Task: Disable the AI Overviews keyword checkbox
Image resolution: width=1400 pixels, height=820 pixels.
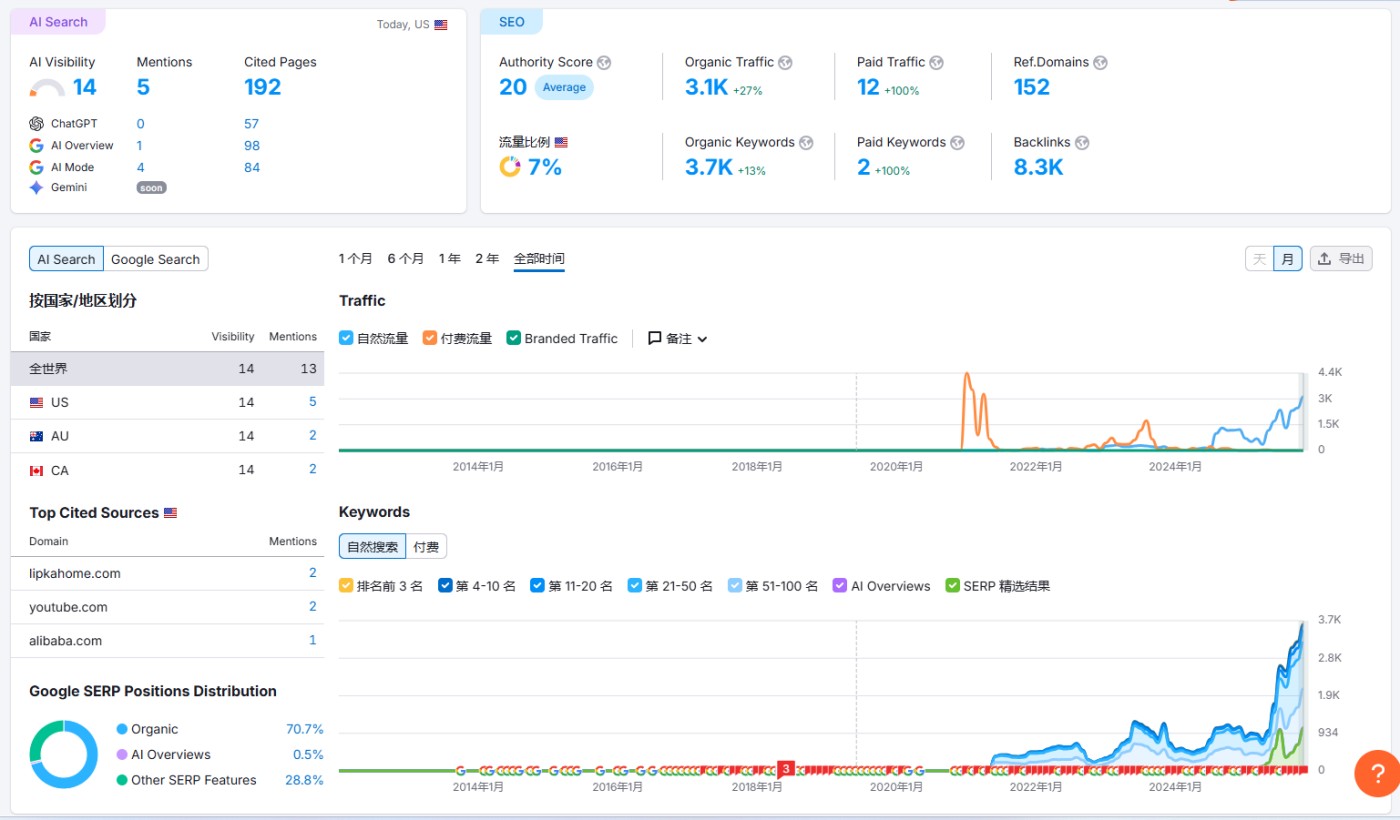Action: [x=840, y=586]
